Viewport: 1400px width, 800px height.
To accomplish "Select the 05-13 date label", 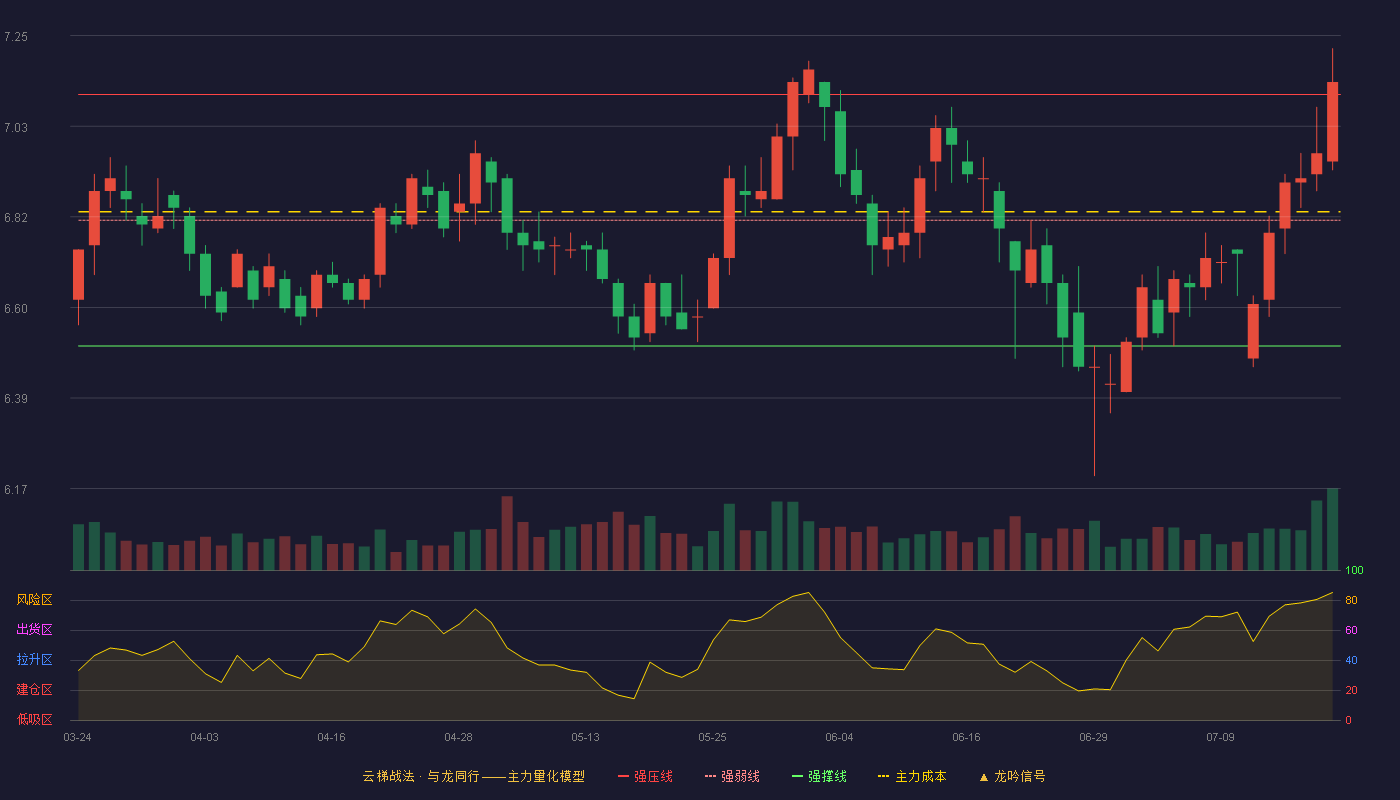I will coord(585,737).
